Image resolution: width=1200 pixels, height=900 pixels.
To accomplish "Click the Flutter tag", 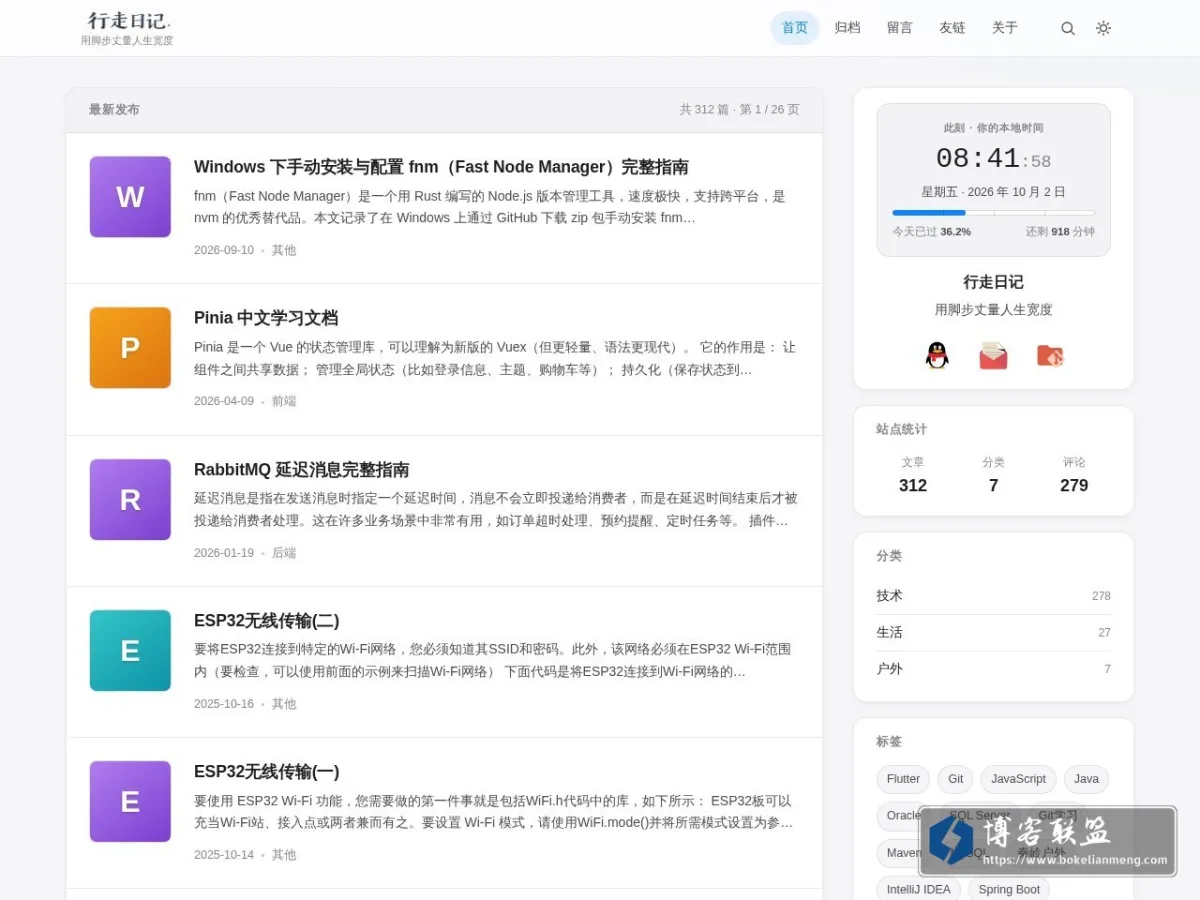I will 903,779.
